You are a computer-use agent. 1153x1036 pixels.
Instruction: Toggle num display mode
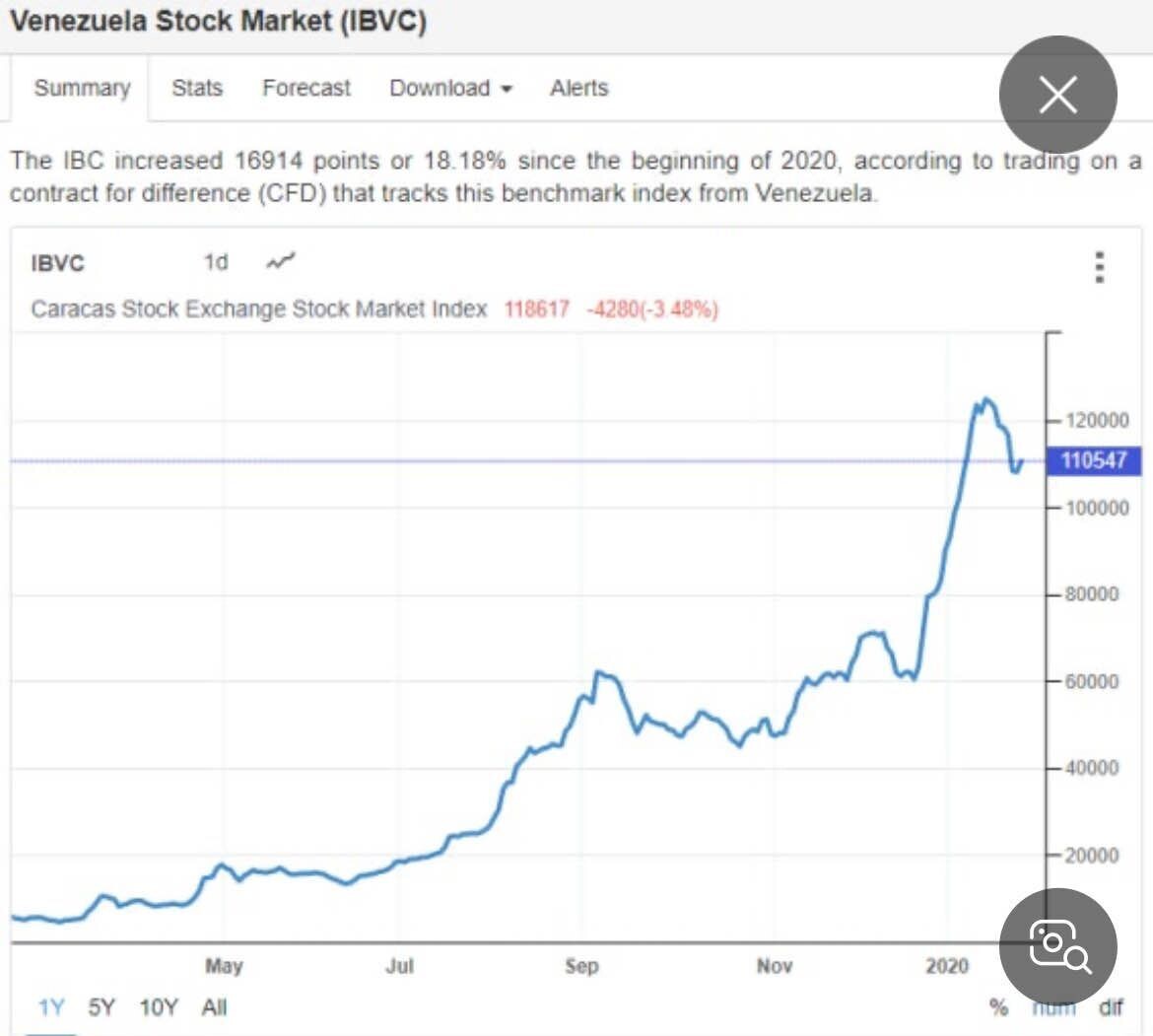(x=1053, y=1009)
